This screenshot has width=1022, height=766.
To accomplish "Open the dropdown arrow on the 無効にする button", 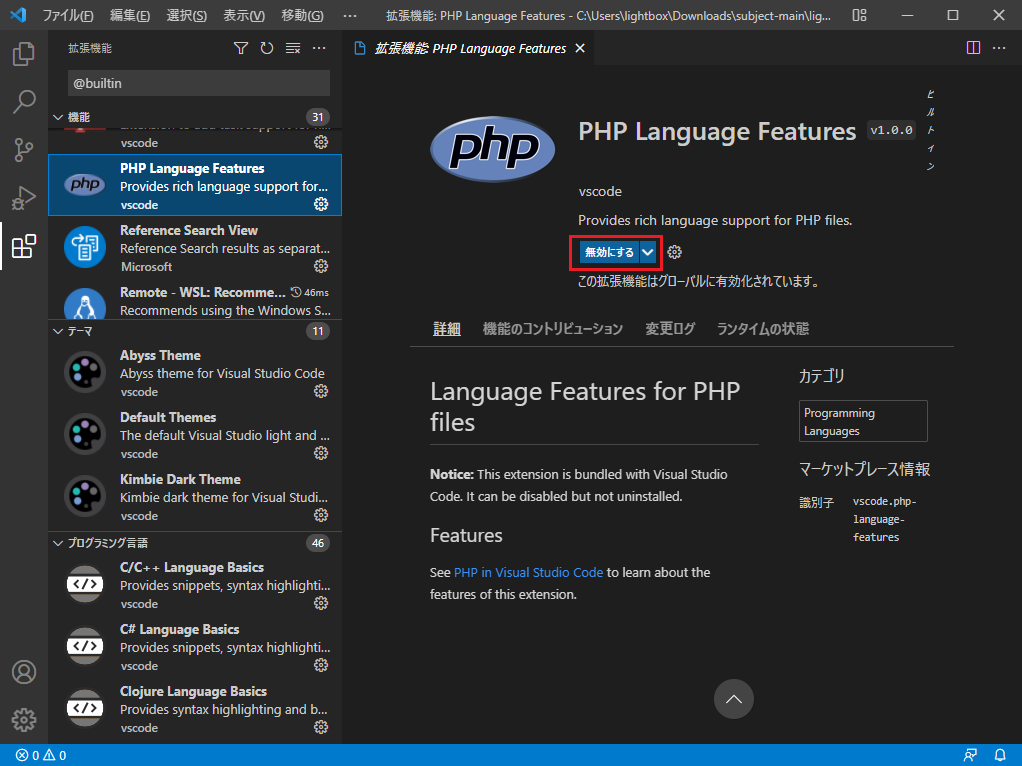I will (x=647, y=252).
